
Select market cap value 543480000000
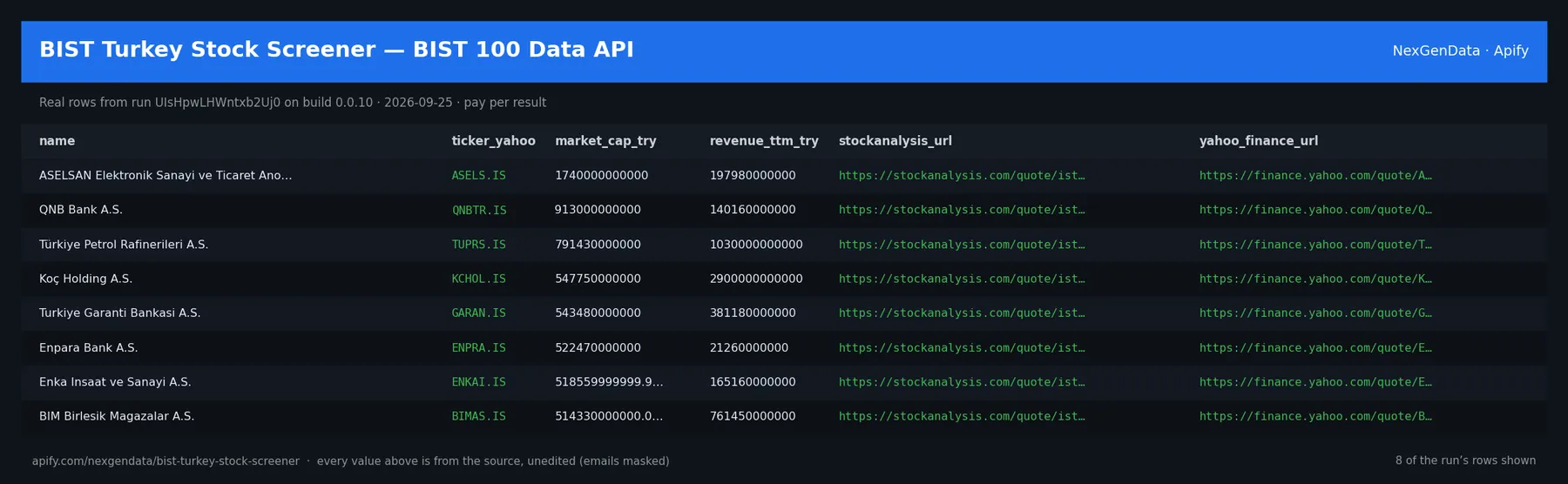coord(598,313)
